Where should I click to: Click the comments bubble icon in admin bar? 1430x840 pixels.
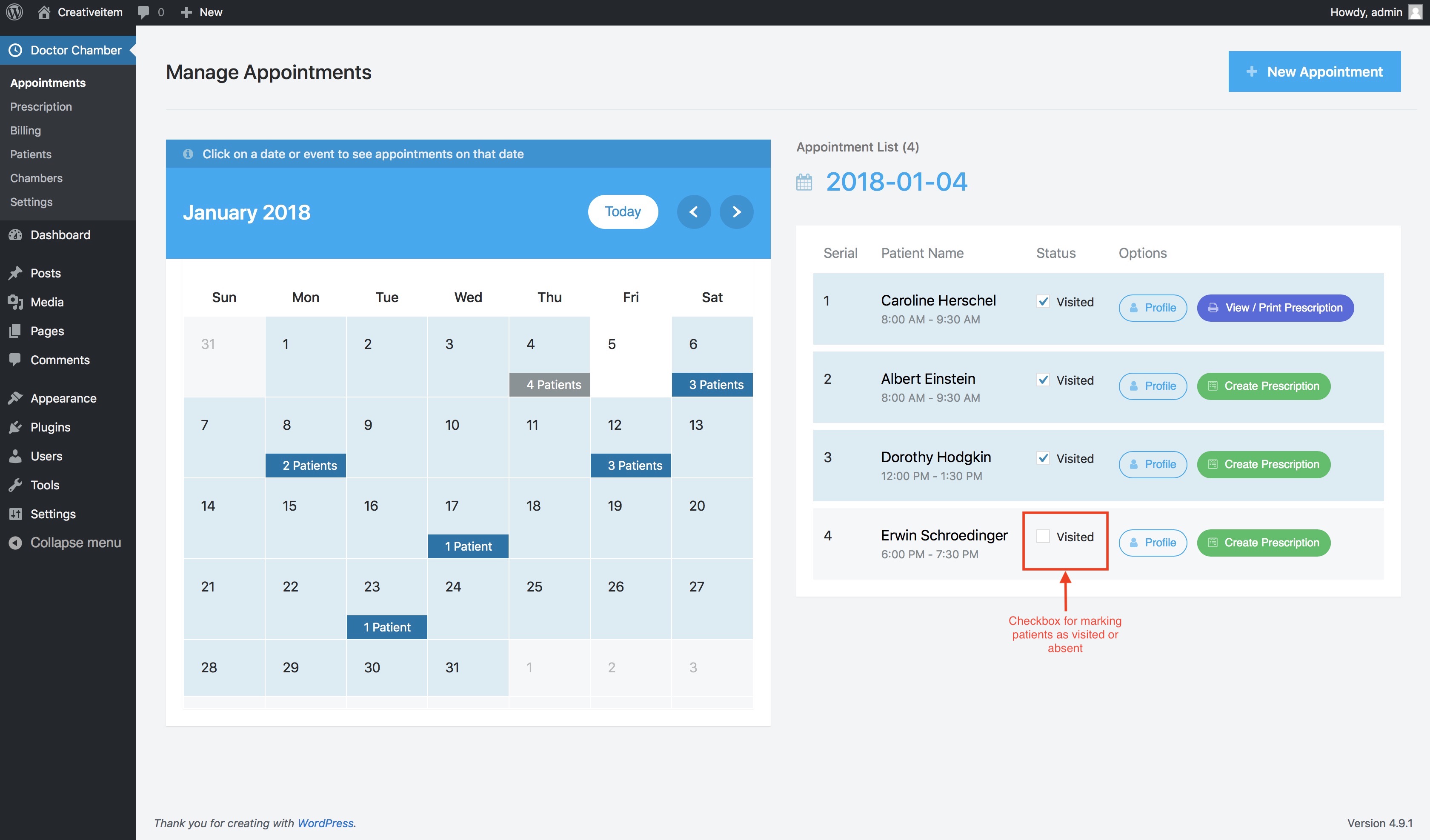point(143,12)
